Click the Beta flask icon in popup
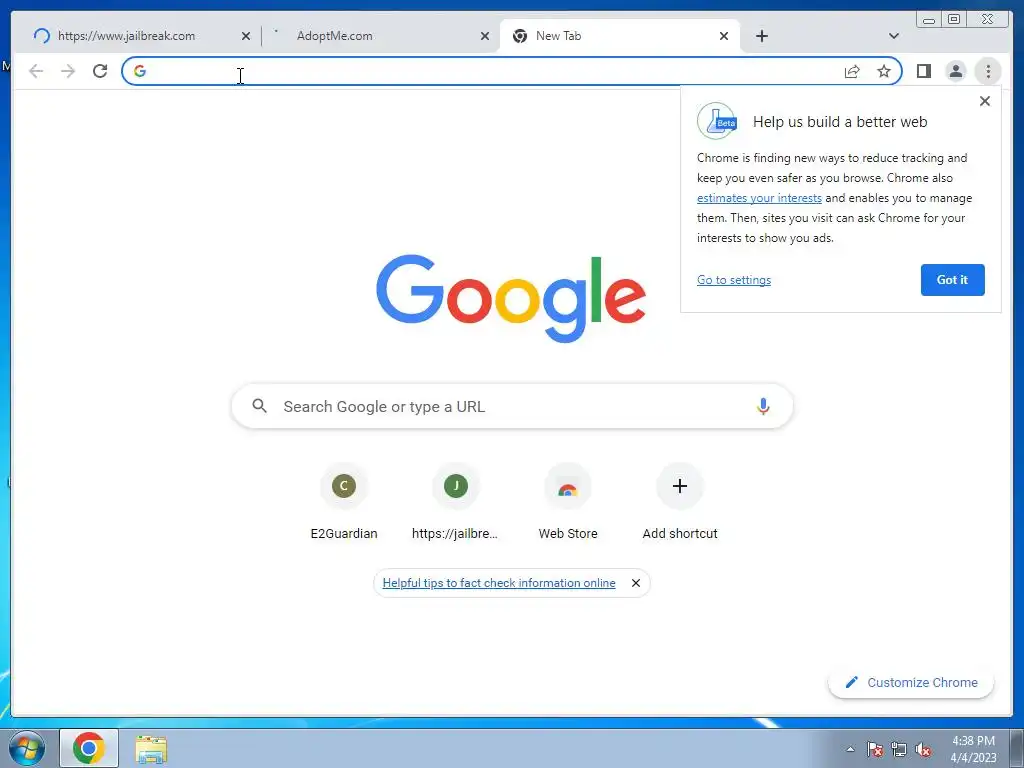 point(717,121)
